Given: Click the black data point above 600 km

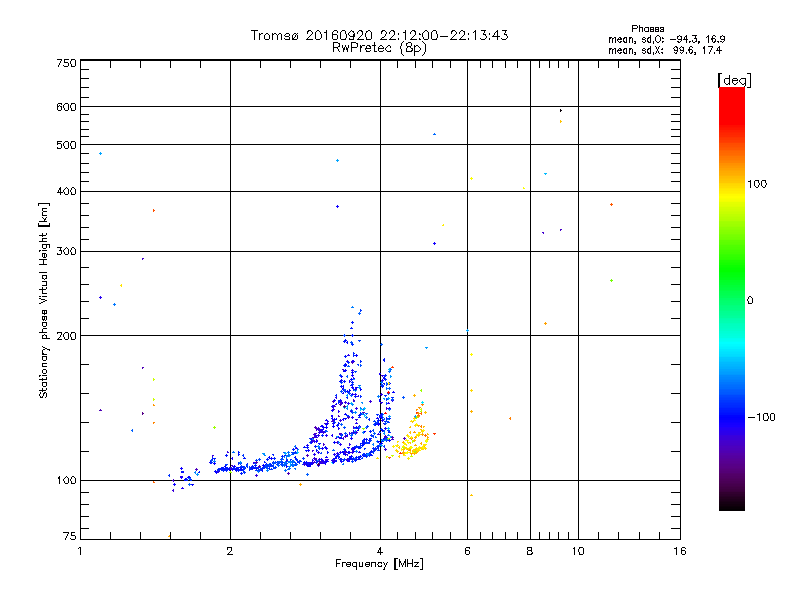Looking at the screenshot, I should coord(561,110).
